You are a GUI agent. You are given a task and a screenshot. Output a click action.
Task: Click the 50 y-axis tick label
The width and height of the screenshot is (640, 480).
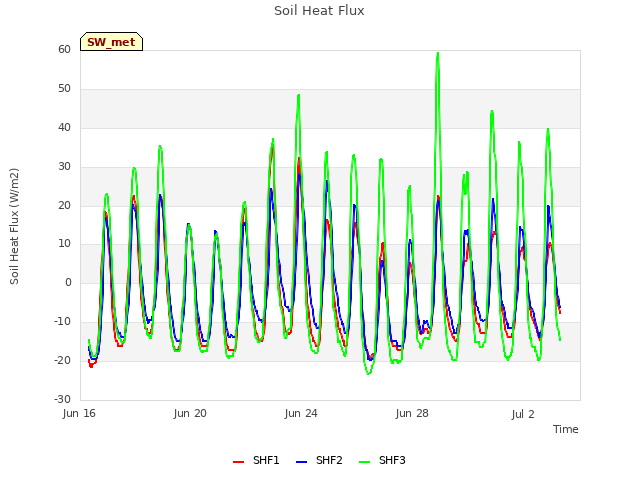pos(64,89)
